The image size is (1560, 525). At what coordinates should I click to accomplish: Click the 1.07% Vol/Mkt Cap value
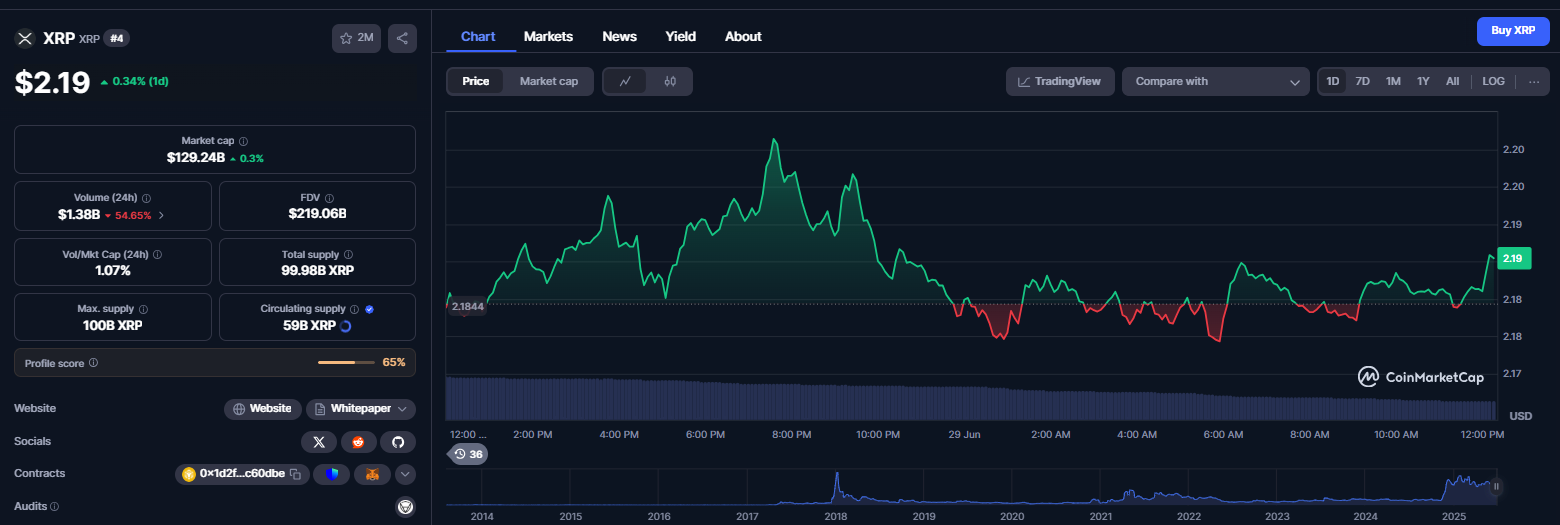tap(113, 270)
